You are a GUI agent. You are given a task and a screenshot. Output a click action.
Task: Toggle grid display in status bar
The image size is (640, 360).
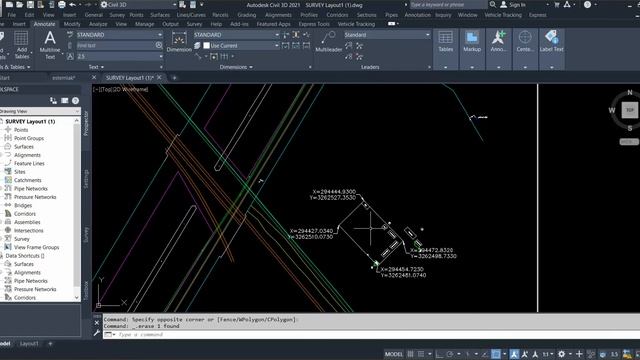[x=410, y=354]
